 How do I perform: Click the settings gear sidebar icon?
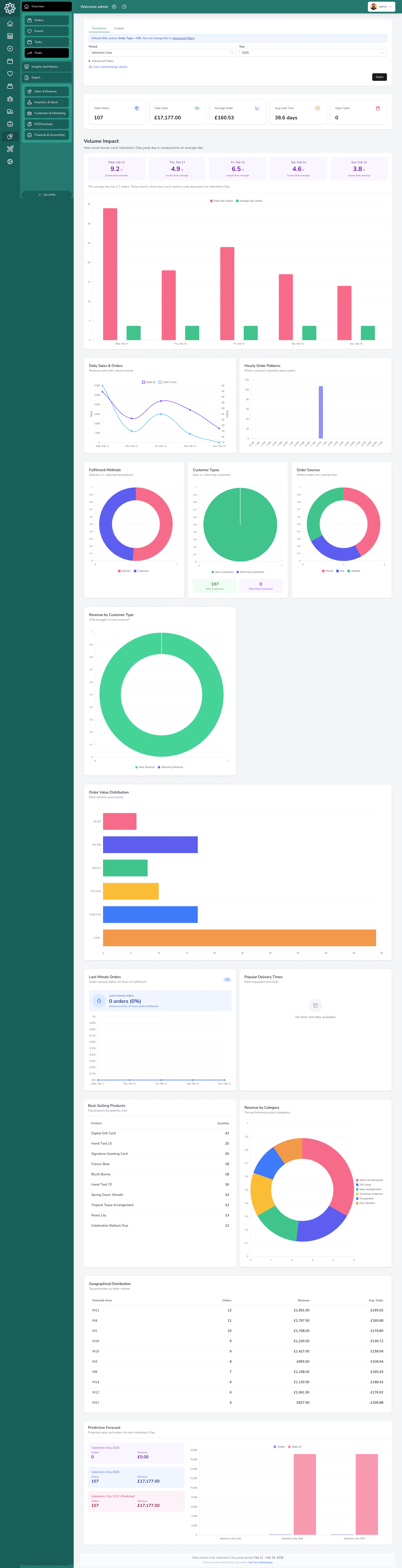(10, 162)
